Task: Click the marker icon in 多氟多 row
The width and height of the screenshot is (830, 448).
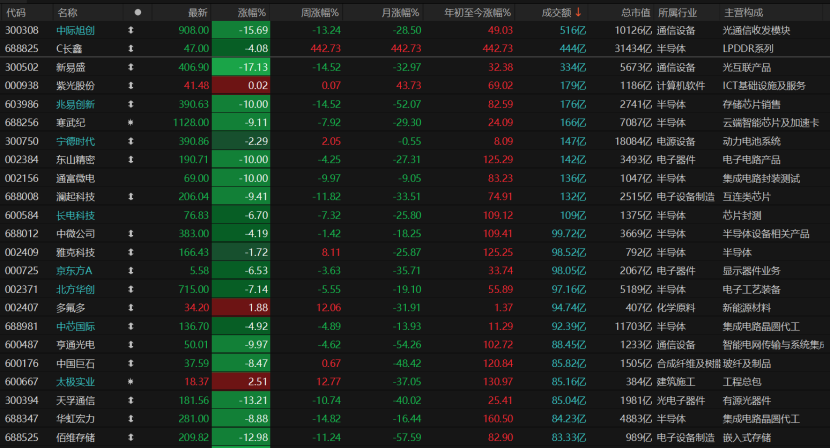Action: click(131, 308)
